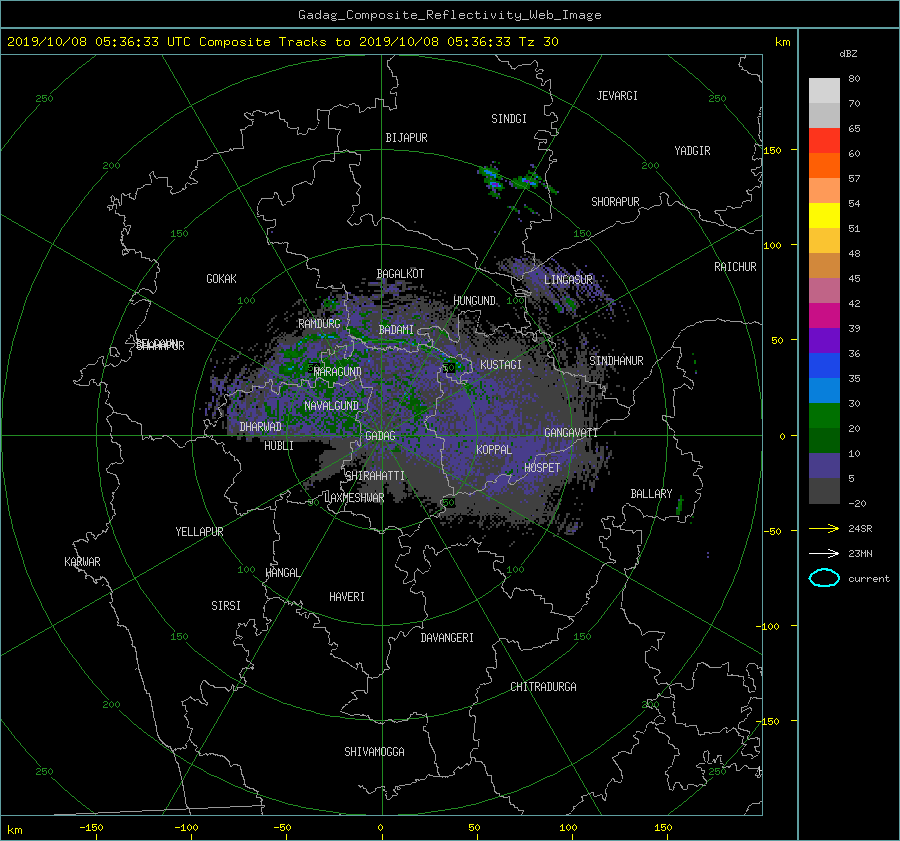Click the BALLARY city label
Image resolution: width=900 pixels, height=841 pixels.
tap(651, 494)
